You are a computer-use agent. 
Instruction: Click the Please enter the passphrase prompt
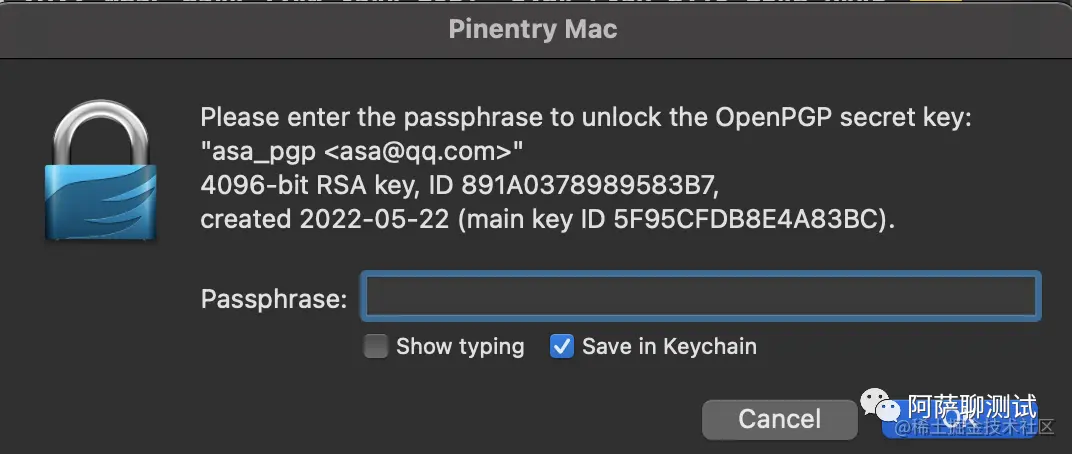coord(586,118)
